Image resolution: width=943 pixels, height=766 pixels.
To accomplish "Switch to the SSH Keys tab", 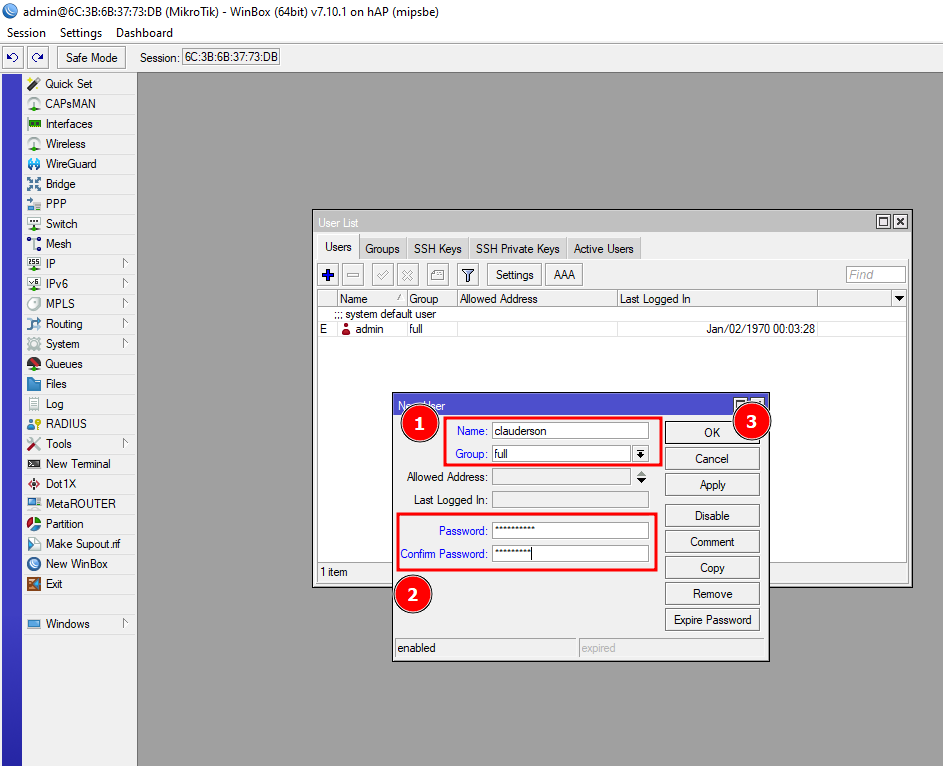I will [x=437, y=249].
